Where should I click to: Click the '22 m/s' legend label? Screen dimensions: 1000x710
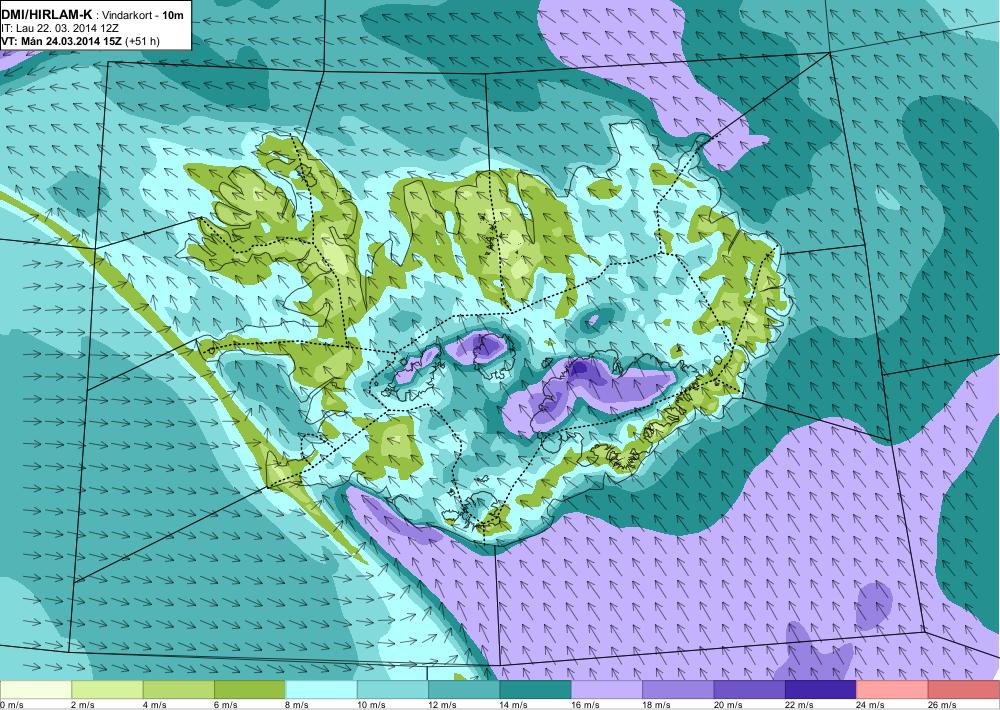coord(800,704)
